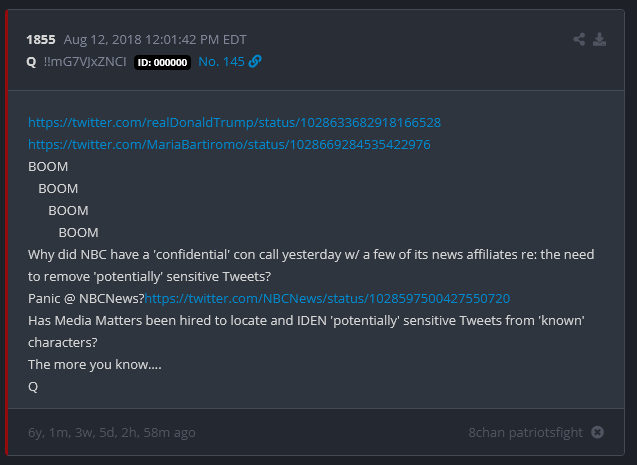Viewport: 637px width, 465px height.
Task: Click the author name Q in the header
Action: pos(31,61)
